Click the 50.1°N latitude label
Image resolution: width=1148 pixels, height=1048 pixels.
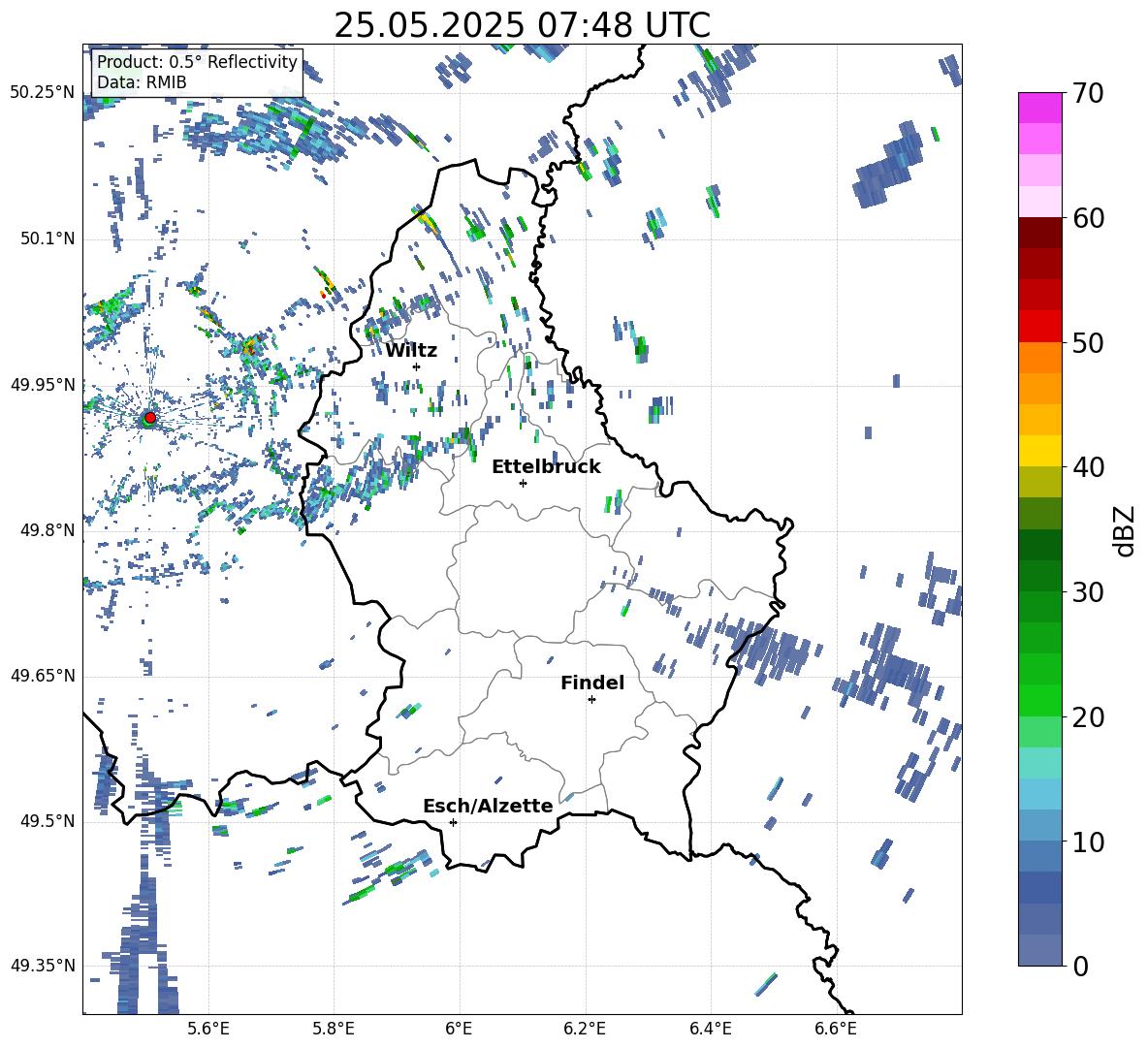[x=47, y=239]
